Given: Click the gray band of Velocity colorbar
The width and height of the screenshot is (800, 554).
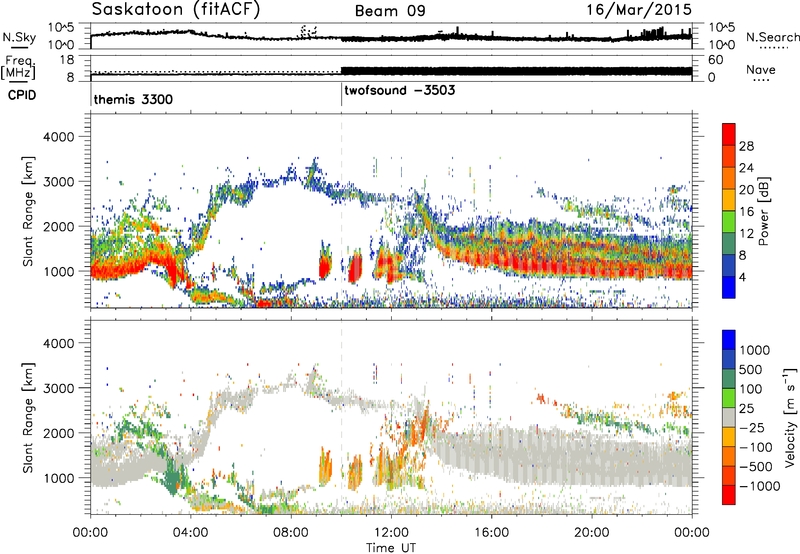Looking at the screenshot, I should (729, 418).
